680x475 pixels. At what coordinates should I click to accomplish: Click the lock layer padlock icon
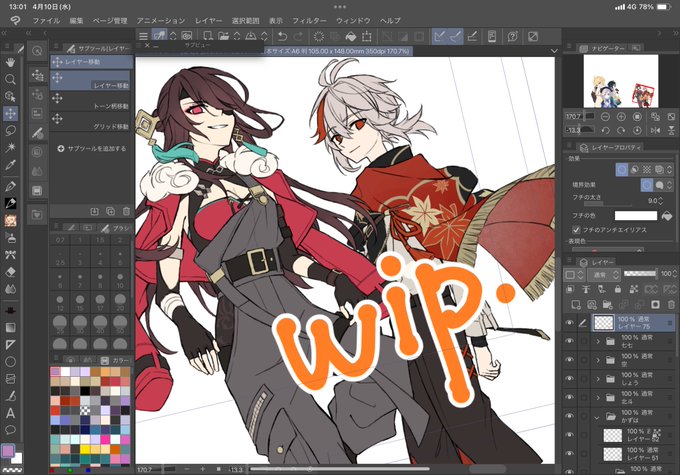(x=618, y=289)
